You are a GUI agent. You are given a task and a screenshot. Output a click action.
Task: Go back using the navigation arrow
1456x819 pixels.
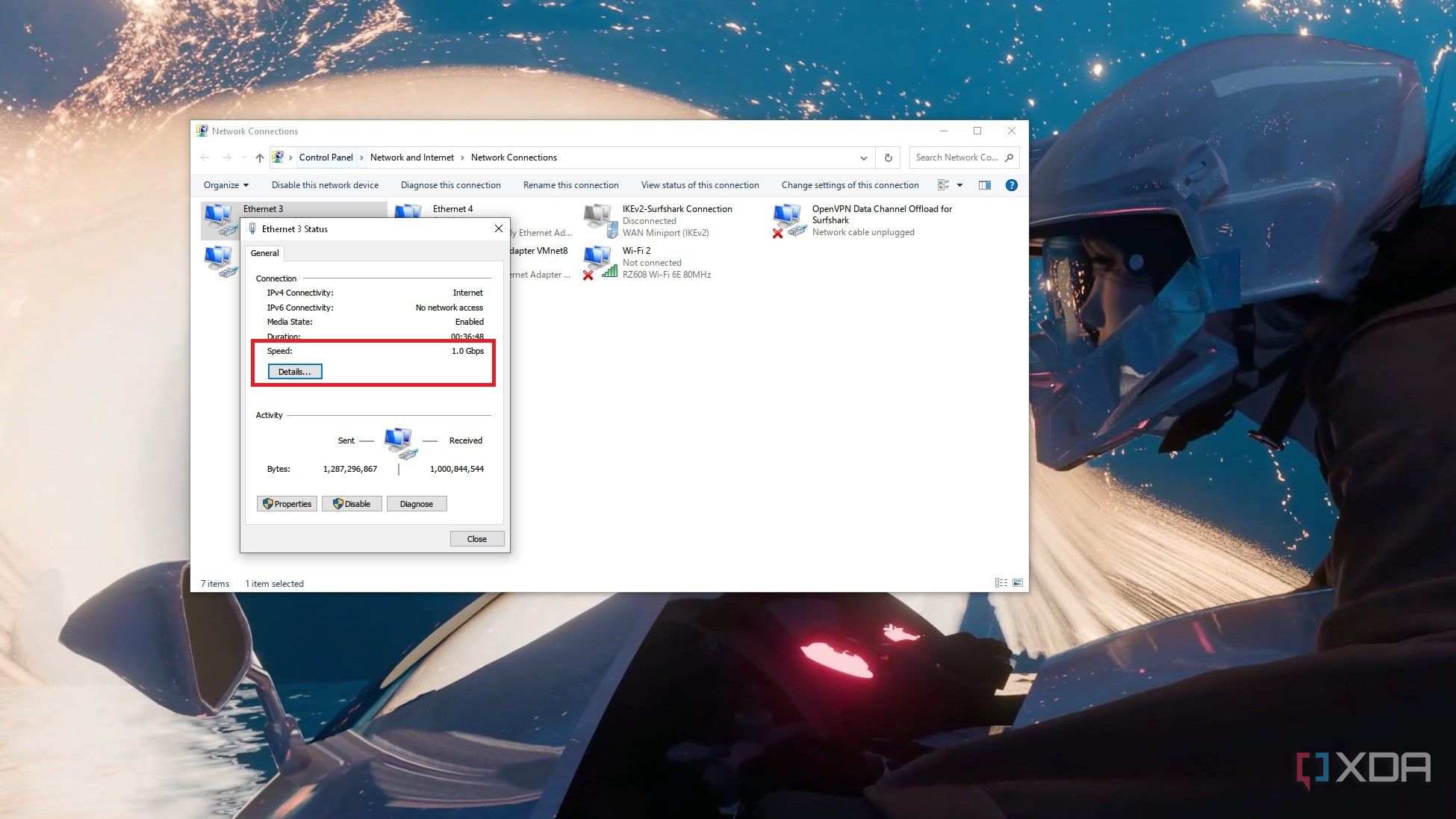coord(205,158)
